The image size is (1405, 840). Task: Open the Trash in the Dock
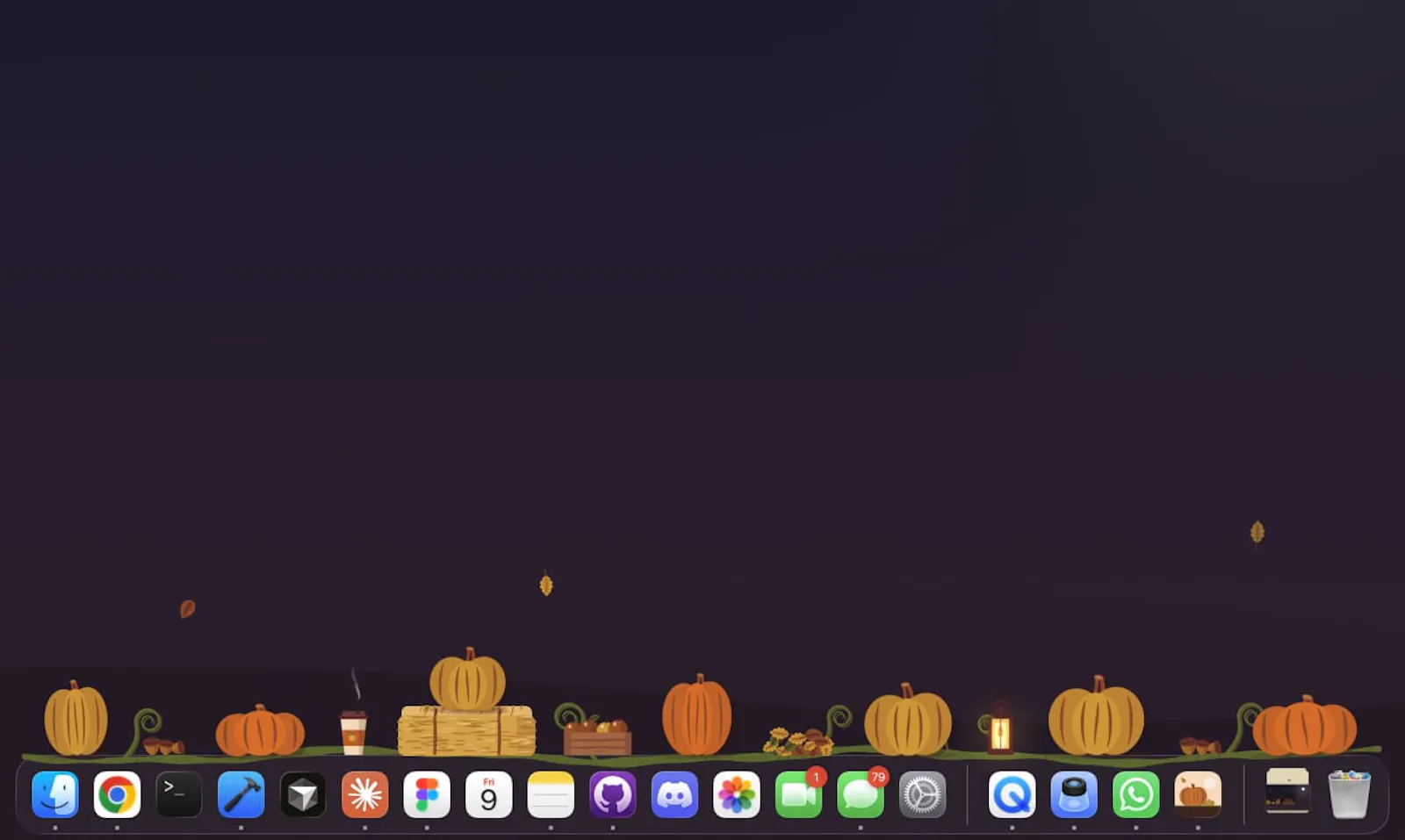[1349, 793]
